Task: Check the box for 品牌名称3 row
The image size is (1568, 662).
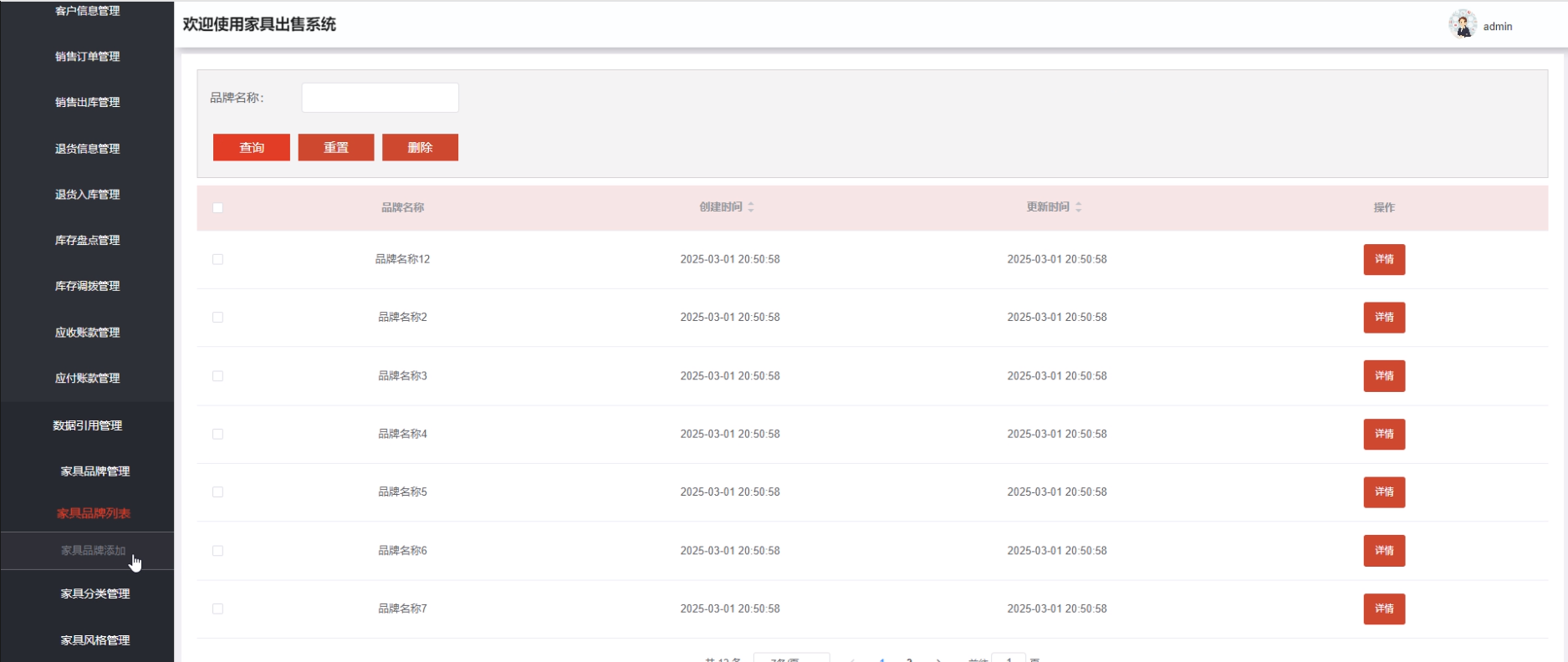Action: [217, 376]
